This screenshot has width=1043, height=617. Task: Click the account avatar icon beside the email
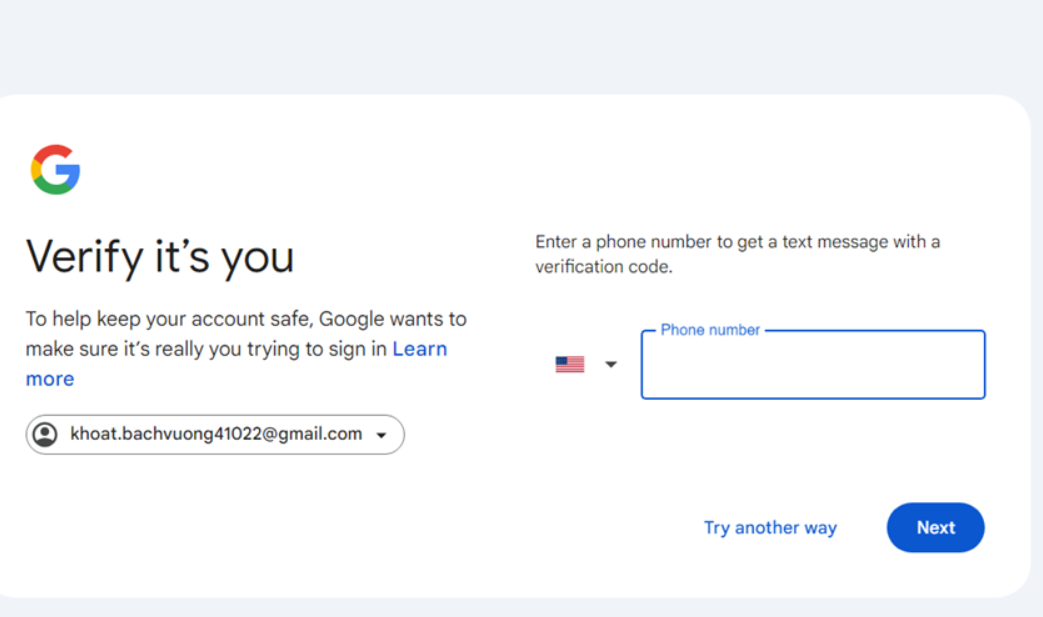point(45,435)
